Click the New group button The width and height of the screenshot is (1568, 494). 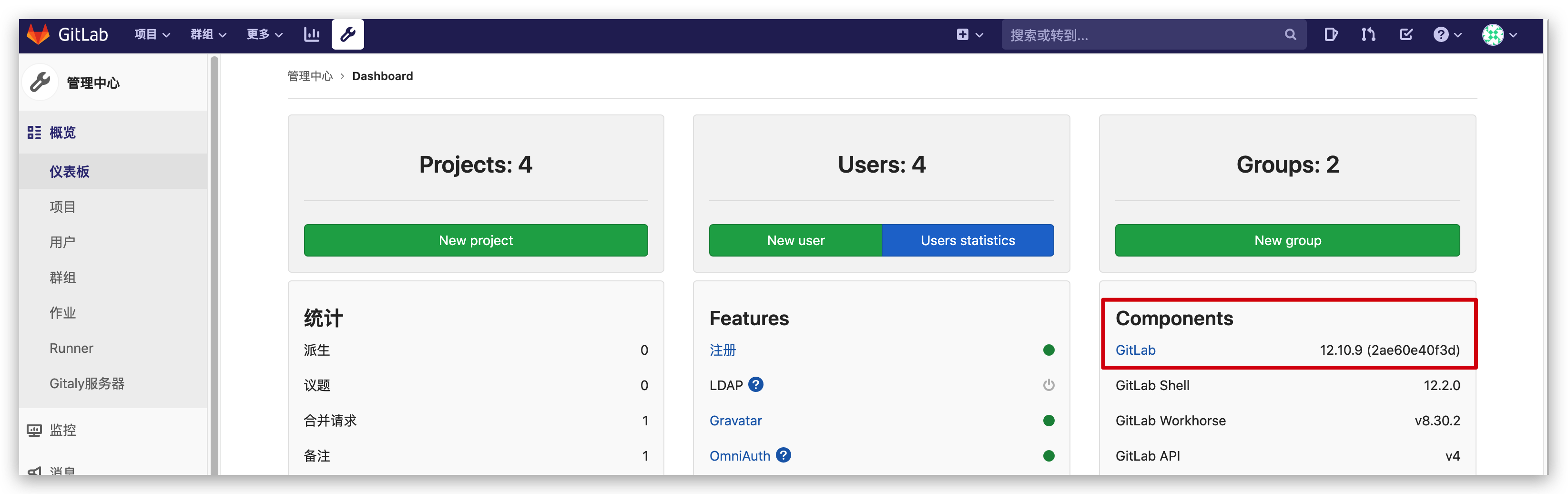click(x=1287, y=241)
